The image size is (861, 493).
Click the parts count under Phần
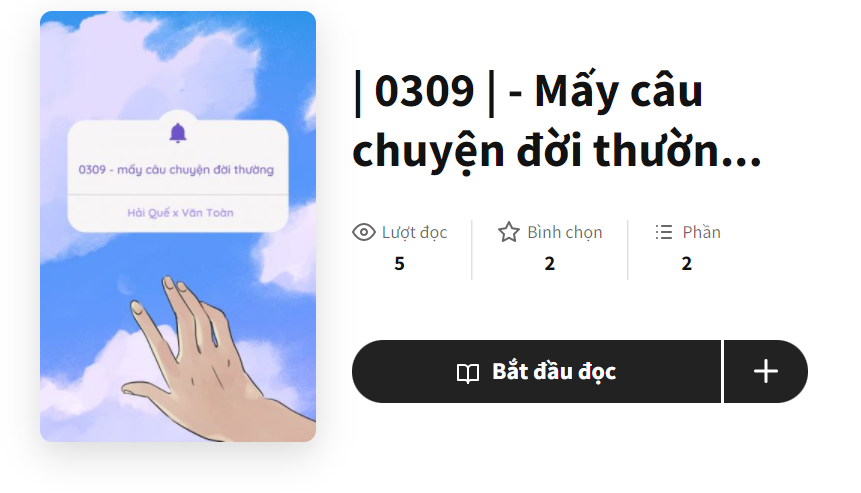coord(686,264)
